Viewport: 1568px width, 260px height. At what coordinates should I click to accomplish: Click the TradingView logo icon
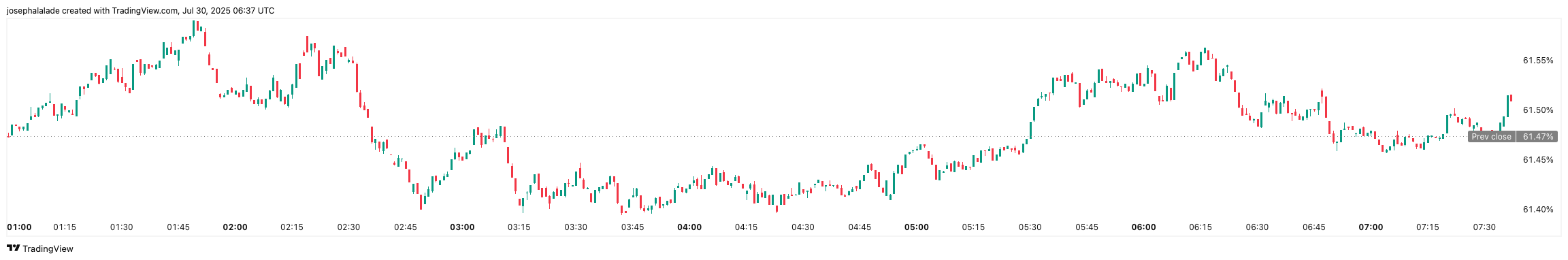pos(13,248)
